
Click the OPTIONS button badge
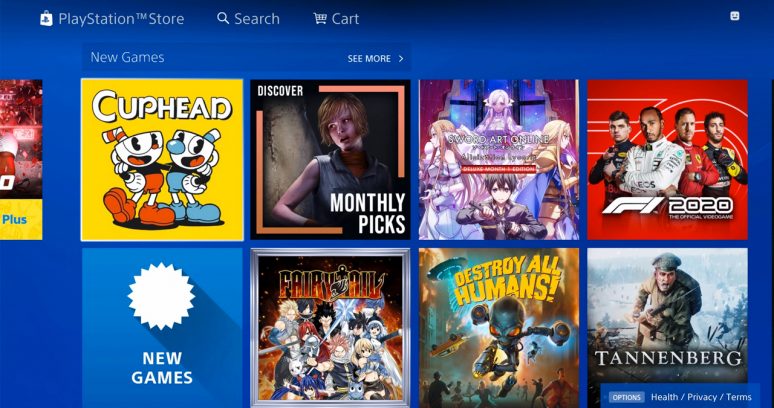pyautogui.click(x=627, y=397)
